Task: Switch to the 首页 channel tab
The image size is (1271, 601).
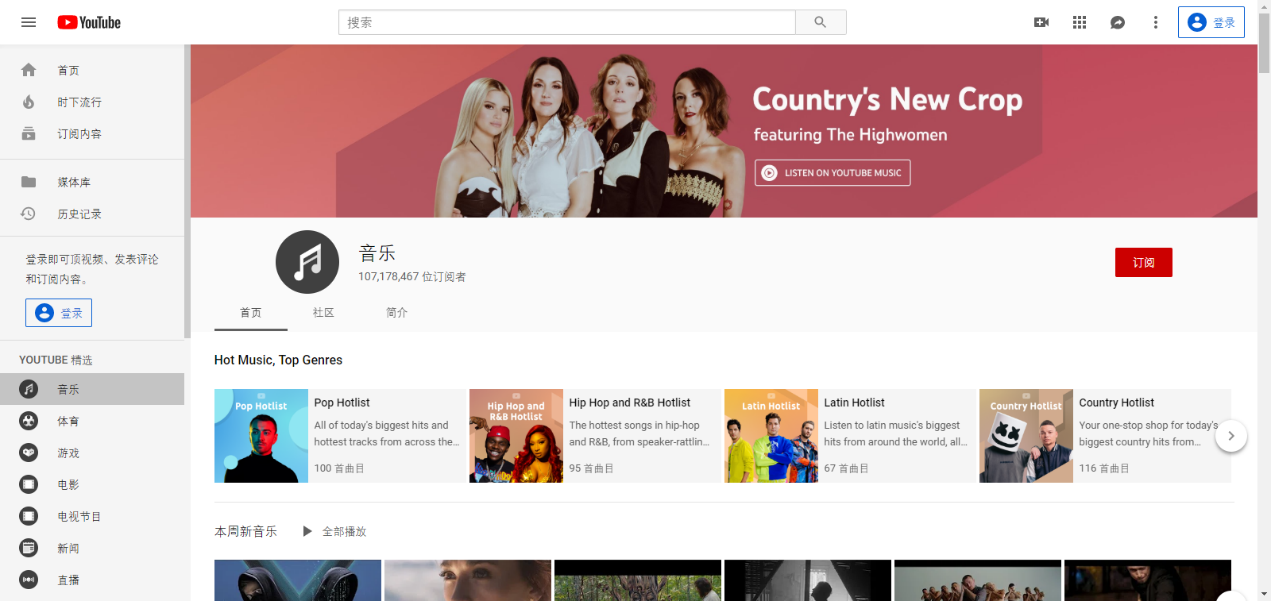Action: tap(251, 312)
